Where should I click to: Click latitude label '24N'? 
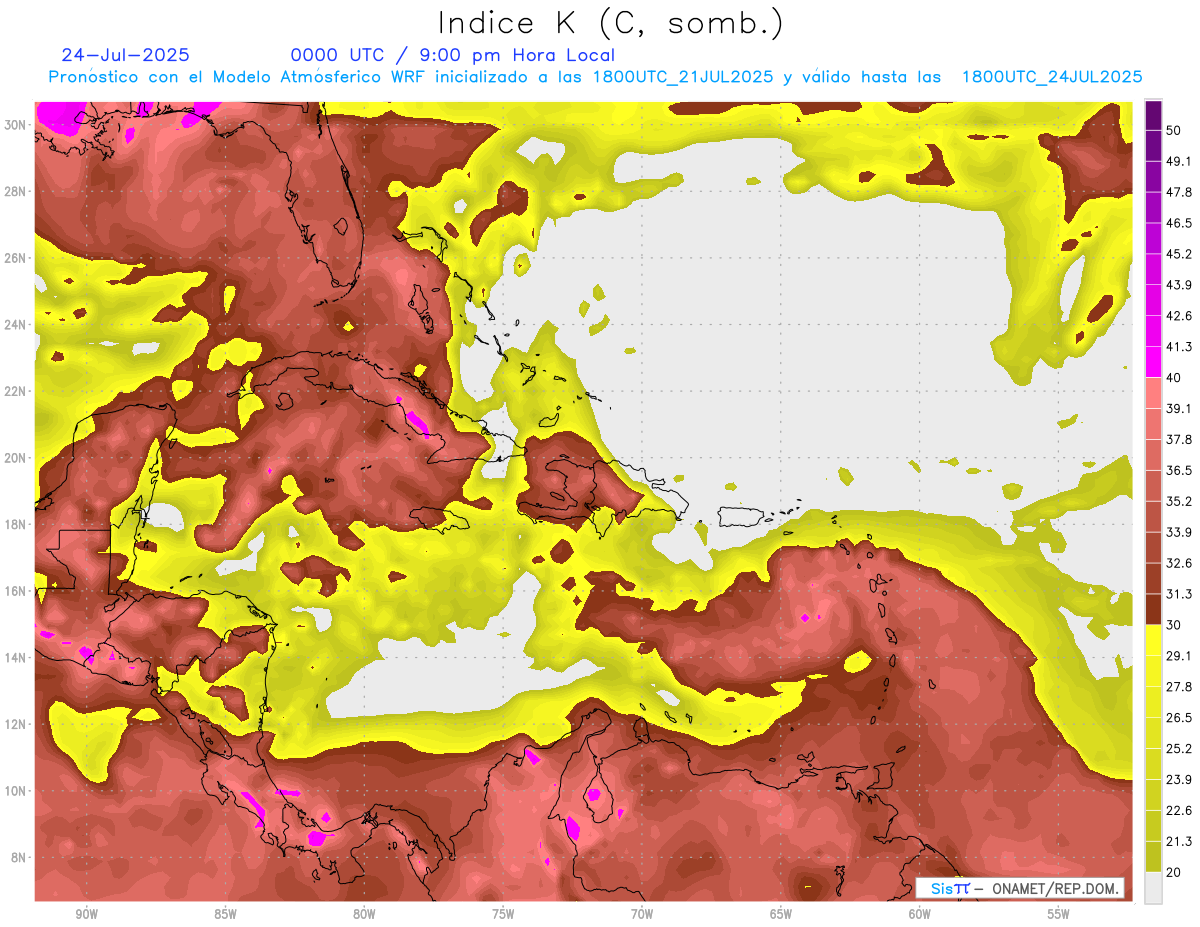[x=17, y=325]
